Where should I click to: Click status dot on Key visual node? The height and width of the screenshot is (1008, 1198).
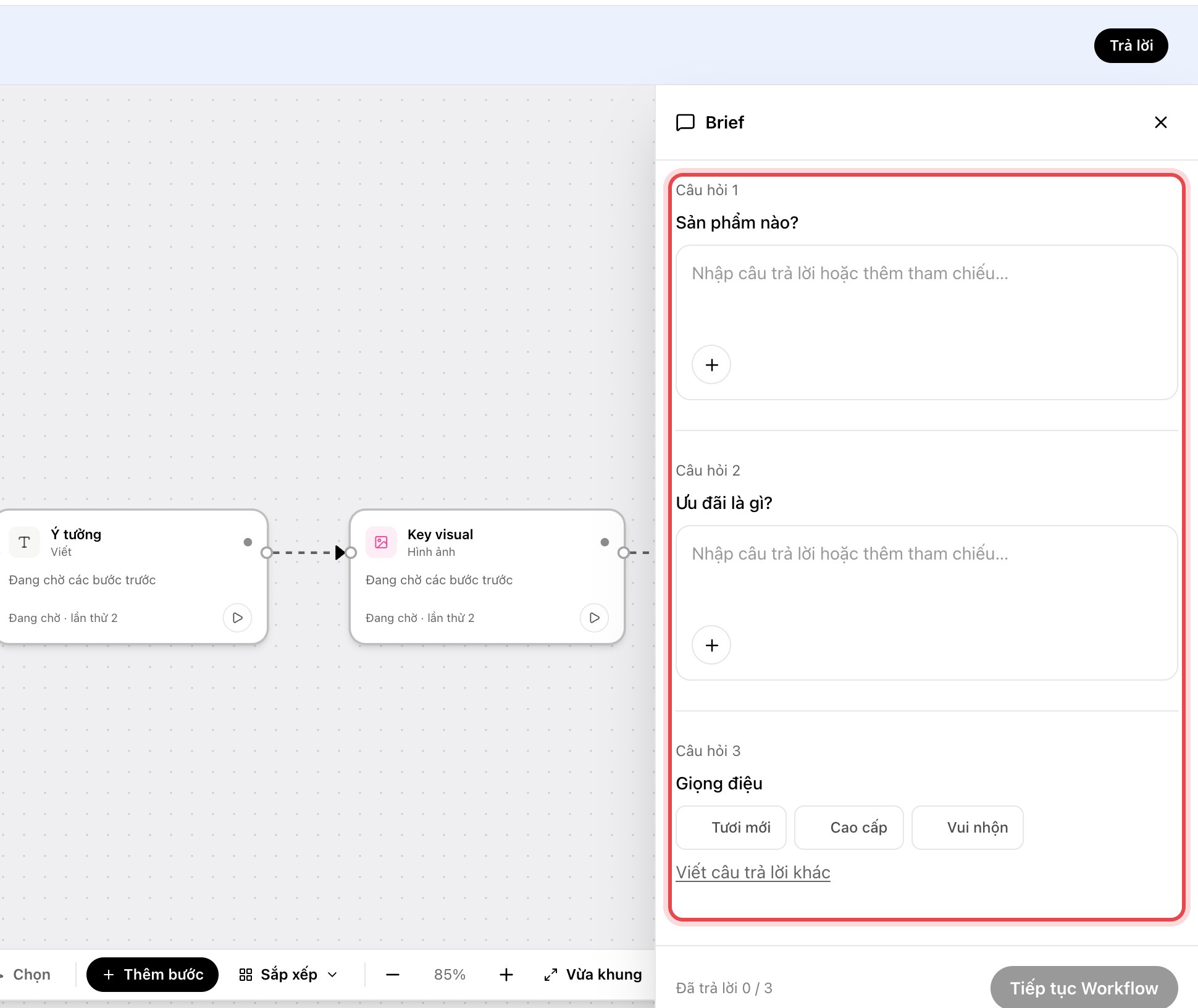pyautogui.click(x=605, y=542)
